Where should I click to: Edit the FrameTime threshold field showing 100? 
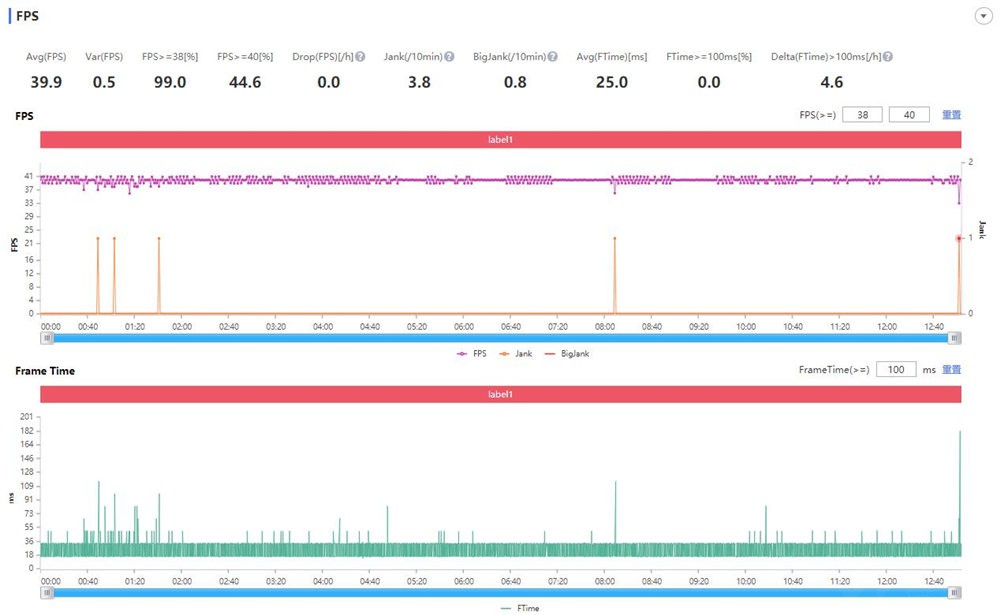pyautogui.click(x=896, y=369)
